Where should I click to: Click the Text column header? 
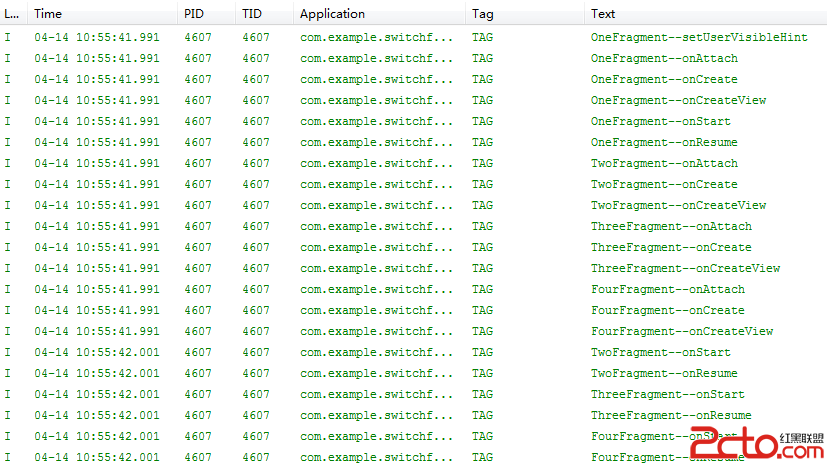point(603,14)
